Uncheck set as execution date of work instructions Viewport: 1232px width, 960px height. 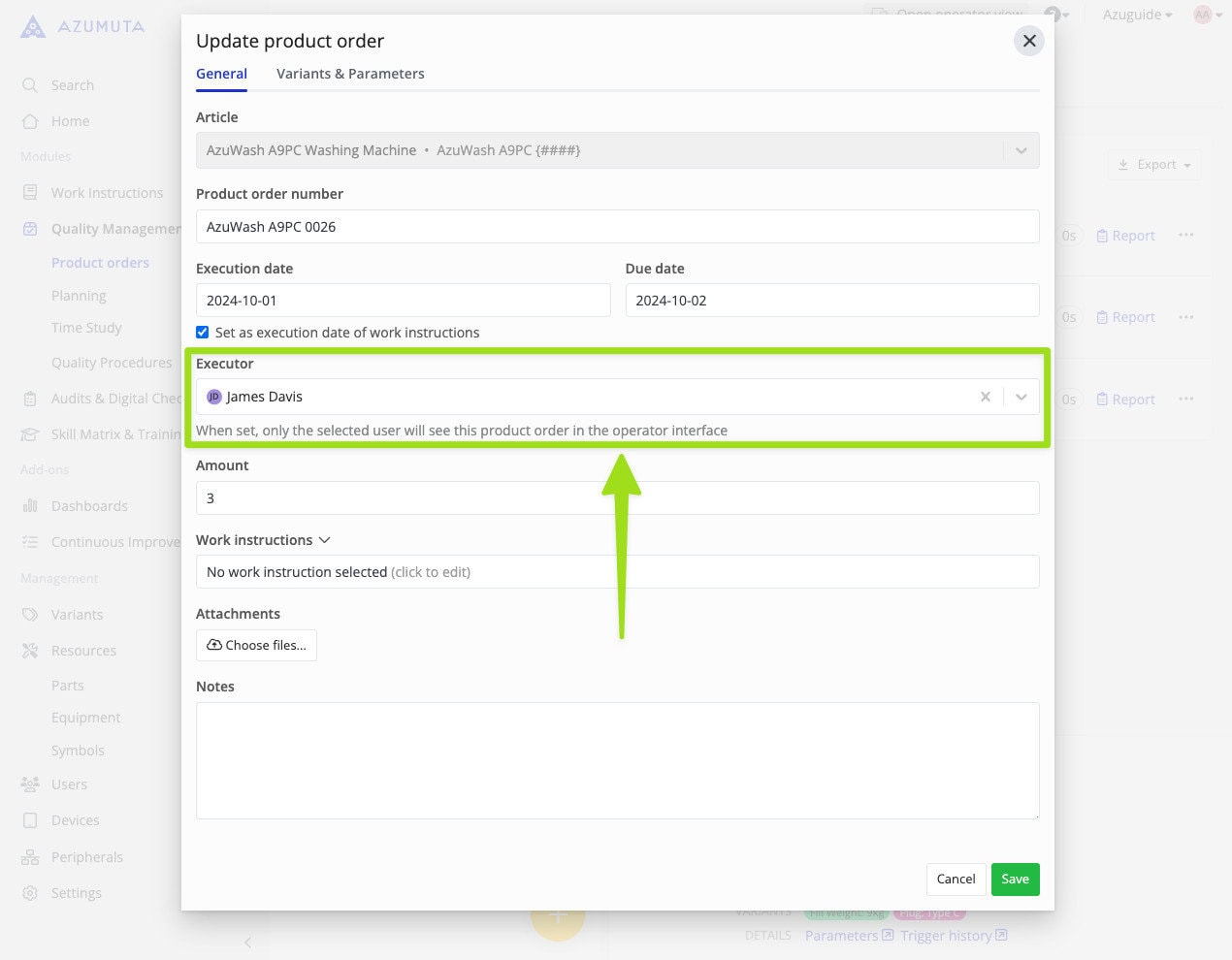click(202, 332)
